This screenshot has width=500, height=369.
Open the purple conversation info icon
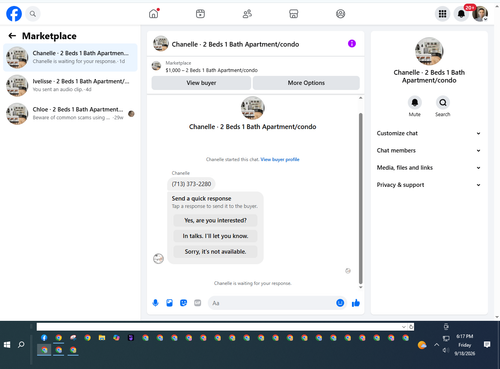point(352,43)
